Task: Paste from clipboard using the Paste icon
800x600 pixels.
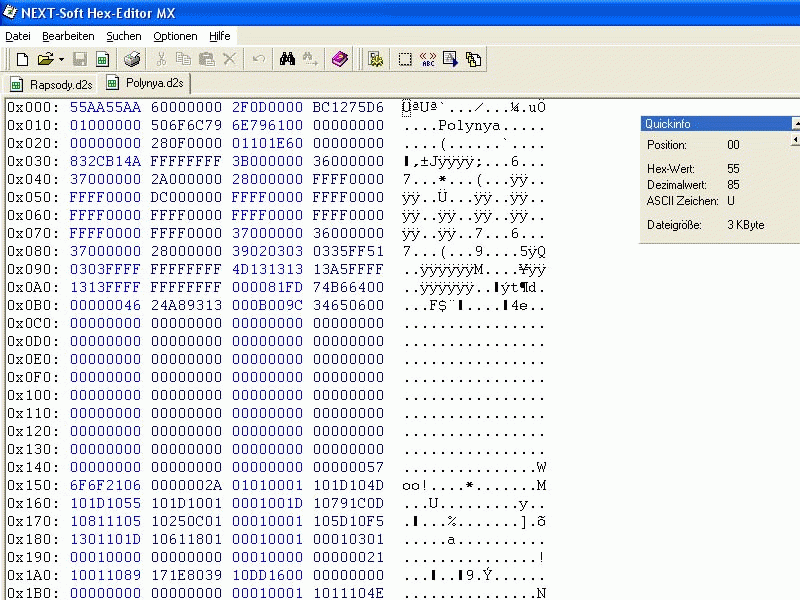Action: click(207, 60)
